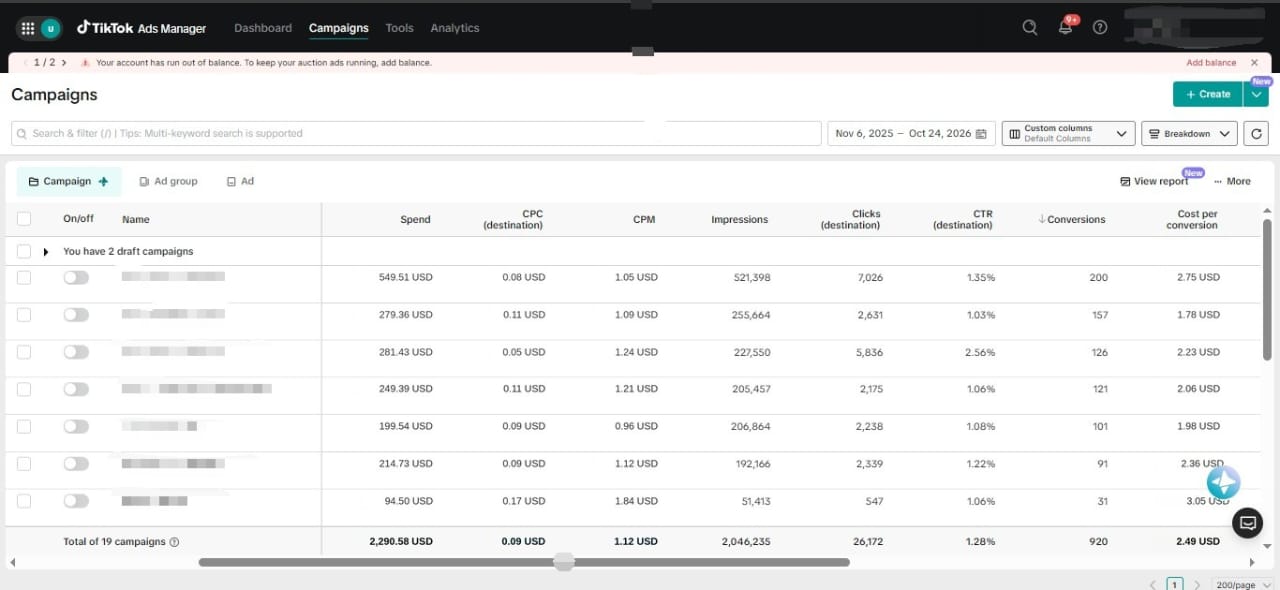
Task: Click the View report button
Action: [x=1154, y=181]
